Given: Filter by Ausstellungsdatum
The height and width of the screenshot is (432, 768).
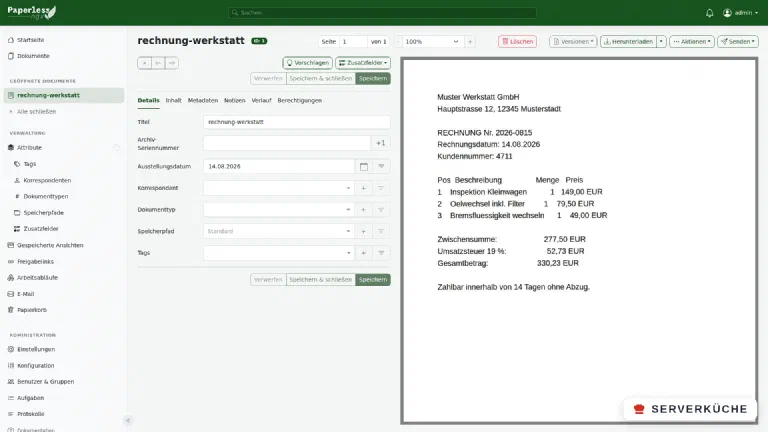Looking at the screenshot, I should tap(381, 167).
